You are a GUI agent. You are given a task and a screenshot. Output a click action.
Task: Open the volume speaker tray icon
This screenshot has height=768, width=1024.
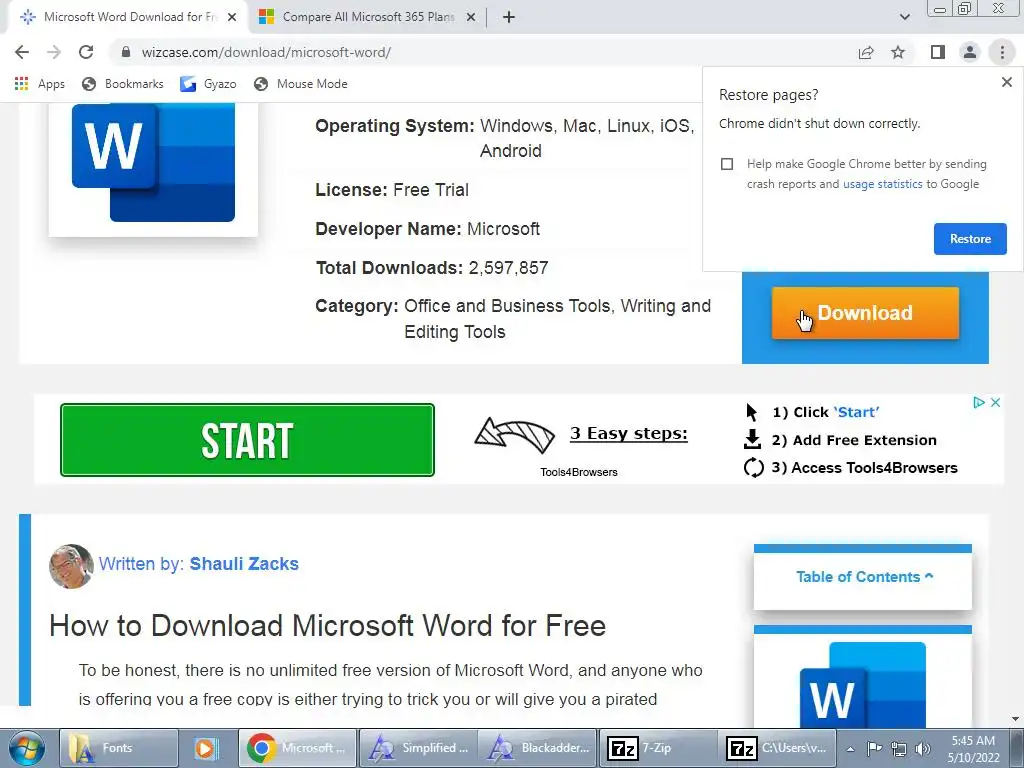tap(923, 749)
